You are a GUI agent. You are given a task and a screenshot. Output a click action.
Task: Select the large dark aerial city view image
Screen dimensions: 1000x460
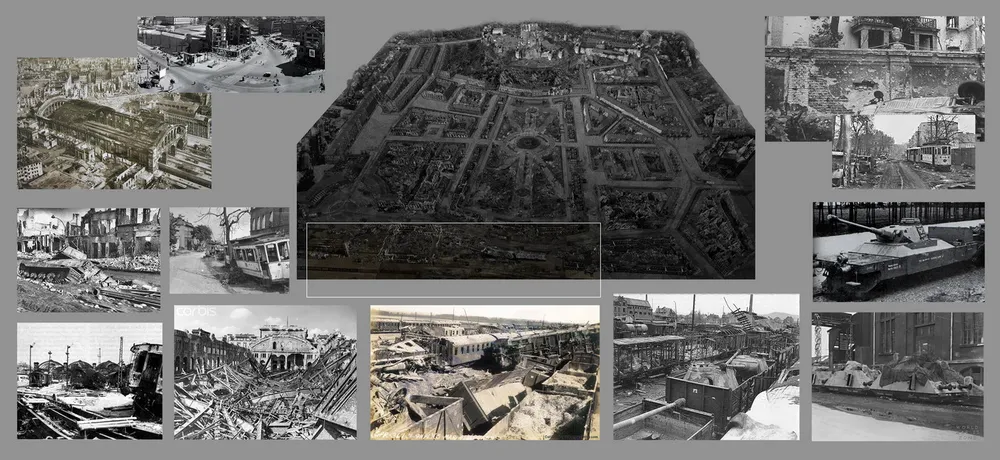click(526, 150)
